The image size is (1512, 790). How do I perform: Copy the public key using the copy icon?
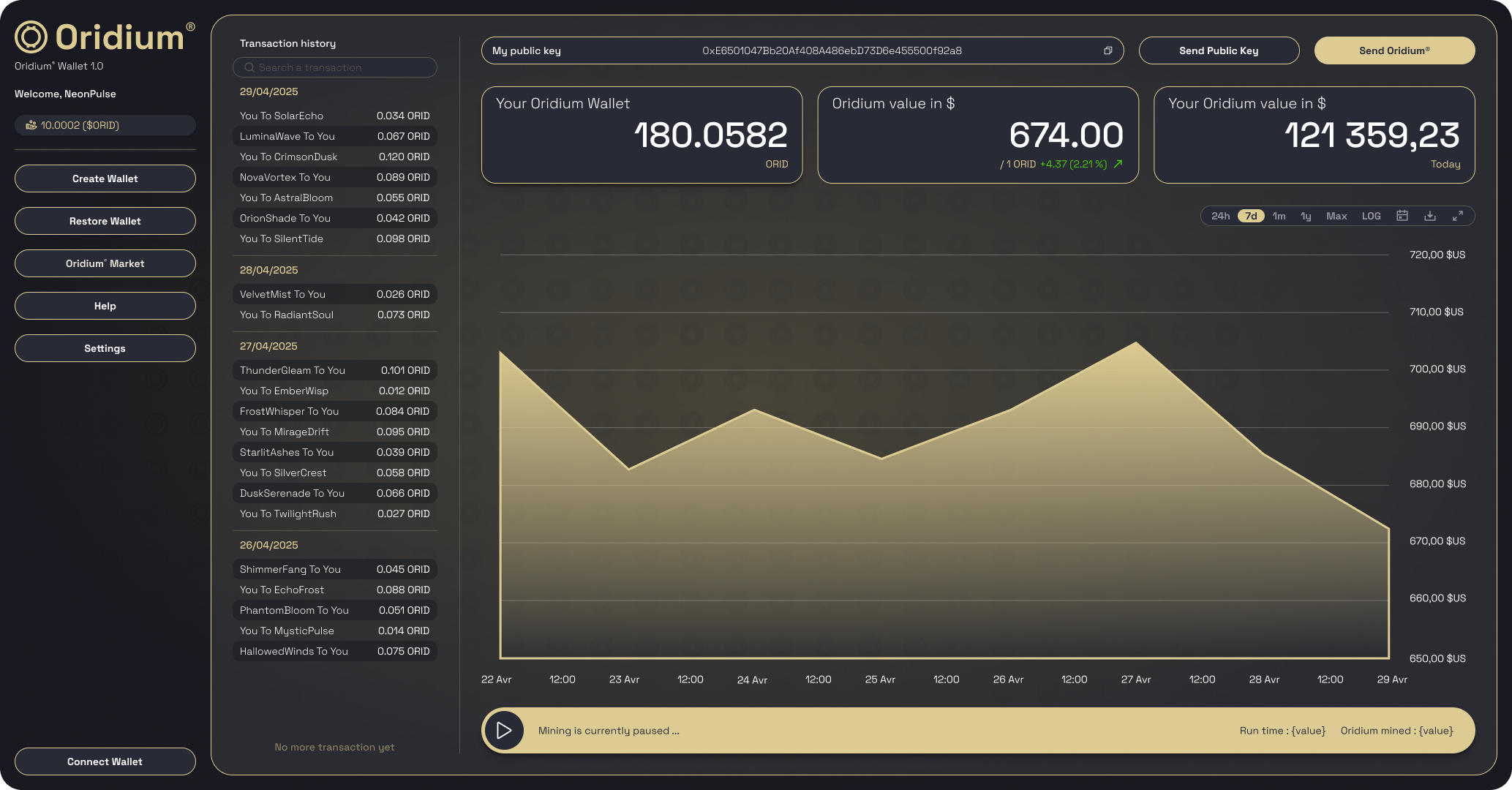[x=1108, y=50]
